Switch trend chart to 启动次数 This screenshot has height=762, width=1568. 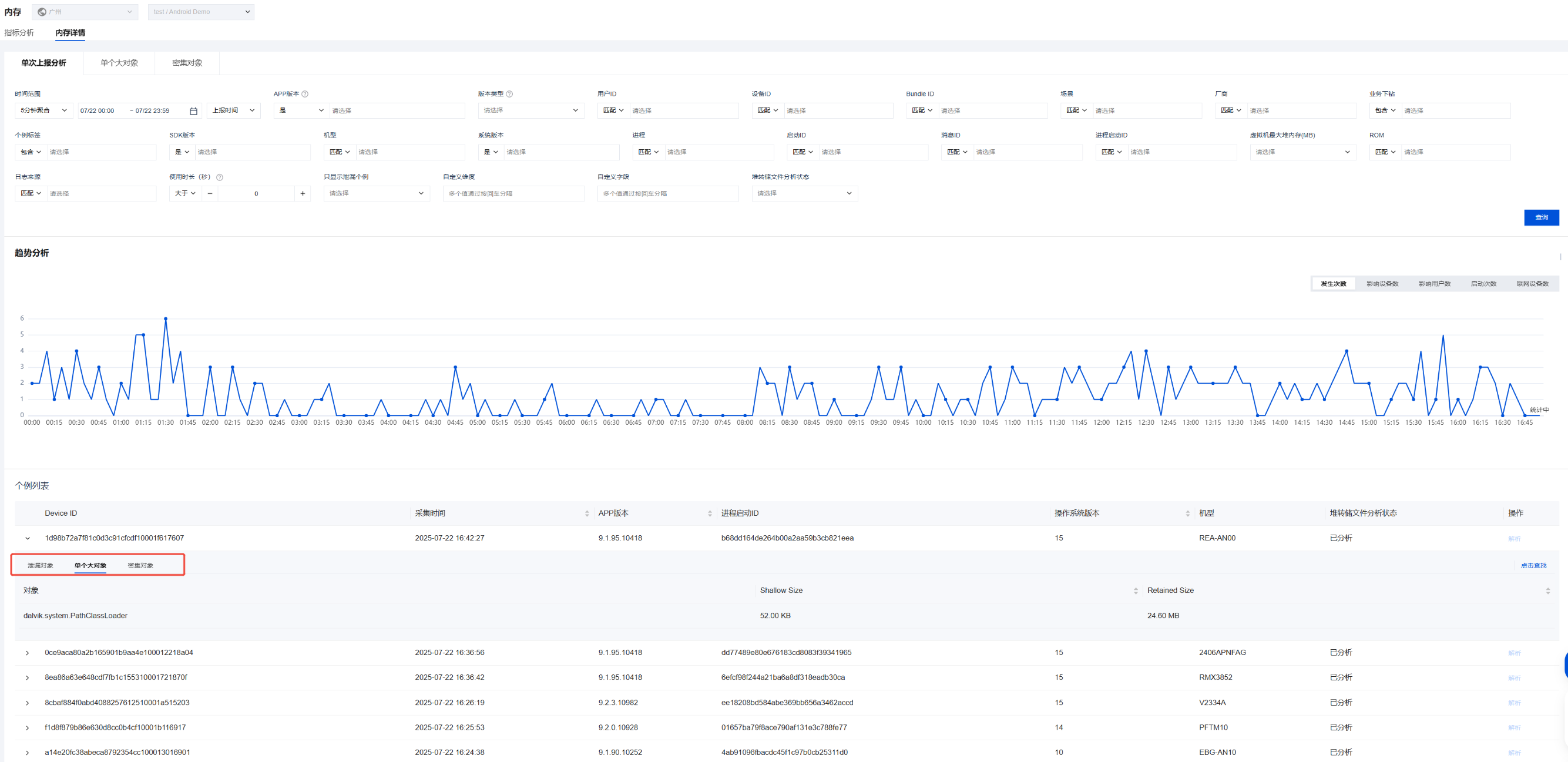1483,284
